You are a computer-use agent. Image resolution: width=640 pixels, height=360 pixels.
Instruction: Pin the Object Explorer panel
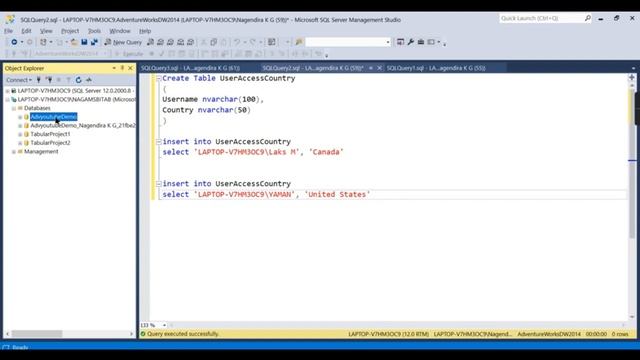tap(122, 68)
